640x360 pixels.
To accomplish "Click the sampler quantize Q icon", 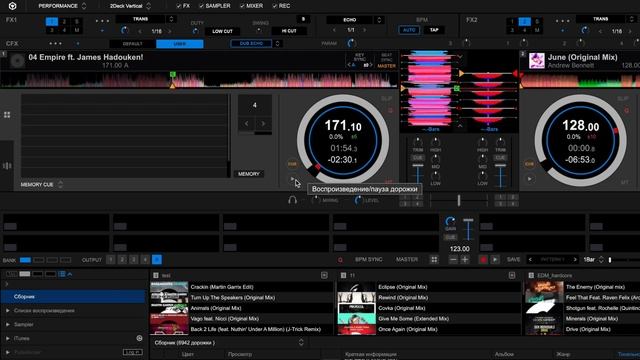I will (x=340, y=260).
